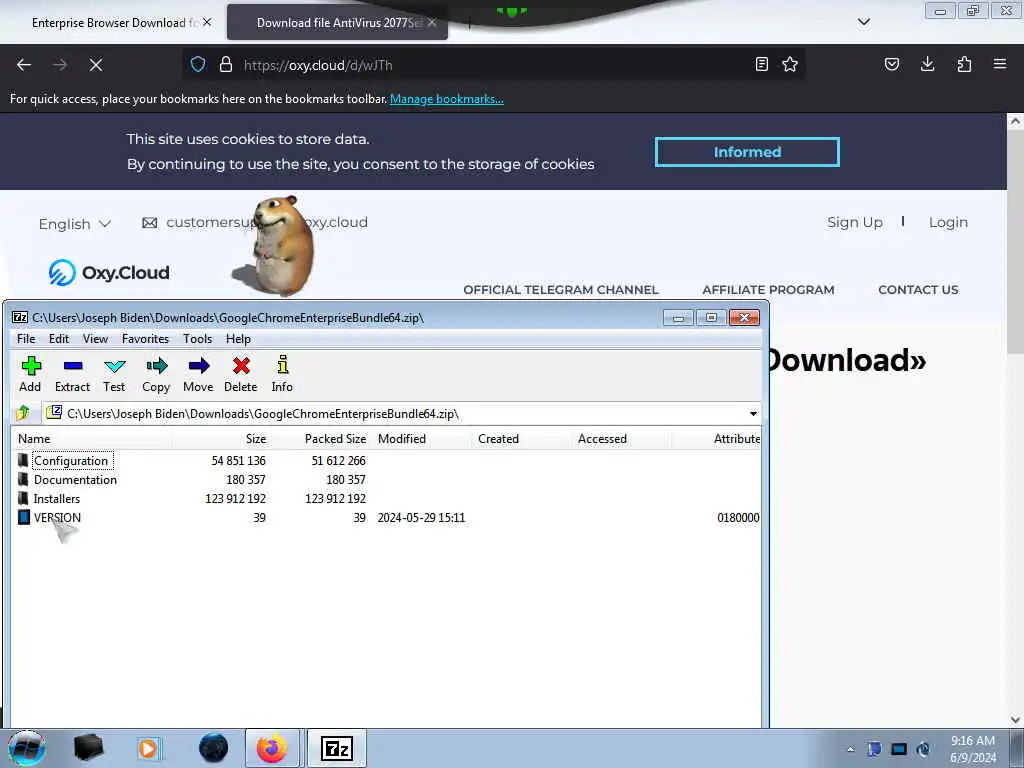This screenshot has width=1024, height=768.
Task: Bookmark this page with the star
Action: coord(790,64)
